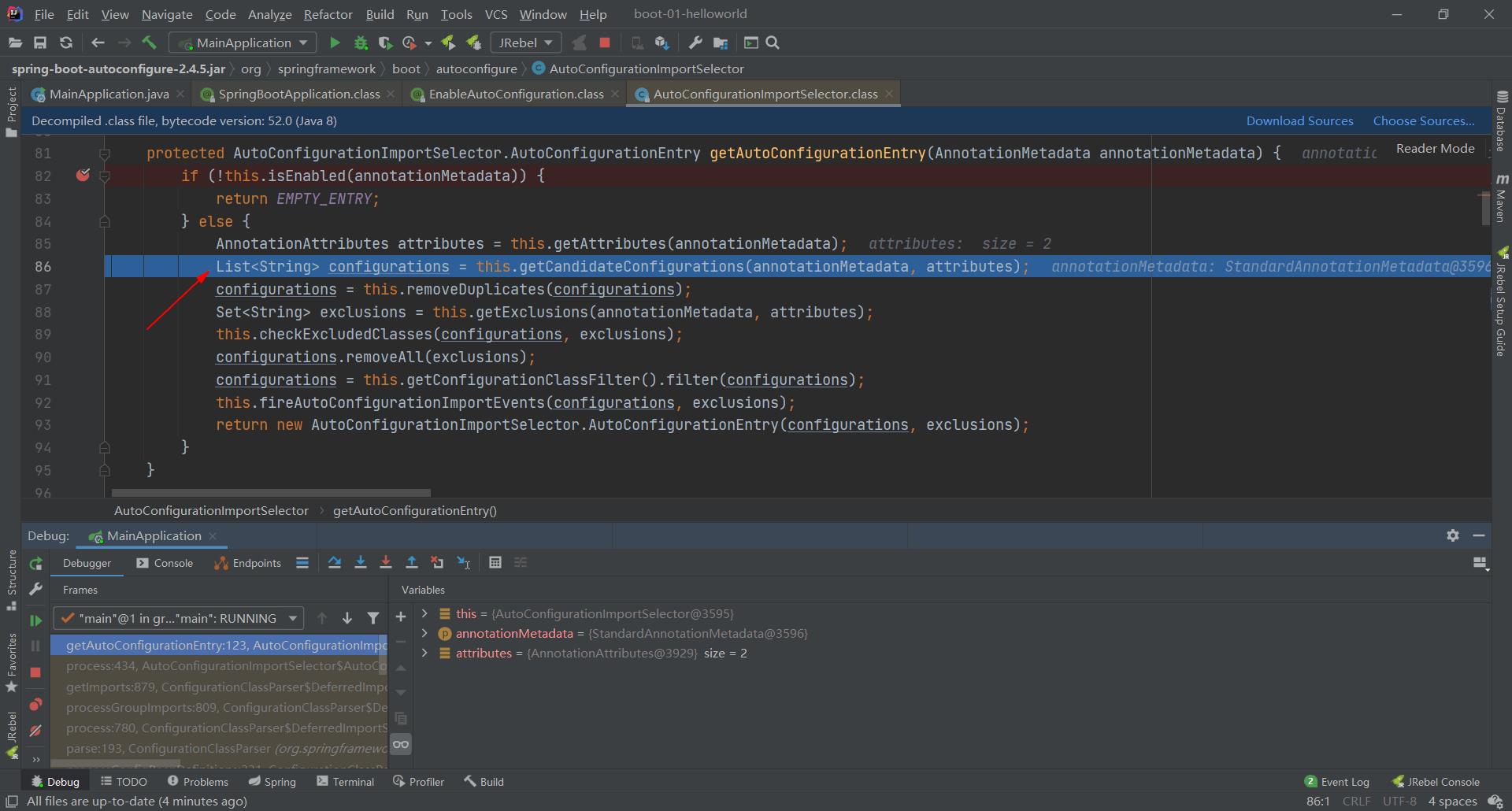The image size is (1512, 811).
Task: Open MainApplication run configuration dropdown
Action: (243, 43)
